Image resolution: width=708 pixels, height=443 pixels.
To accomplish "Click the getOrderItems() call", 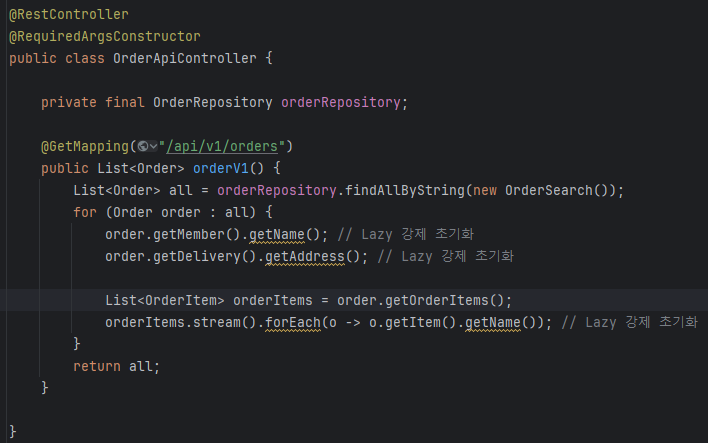I will 444,300.
